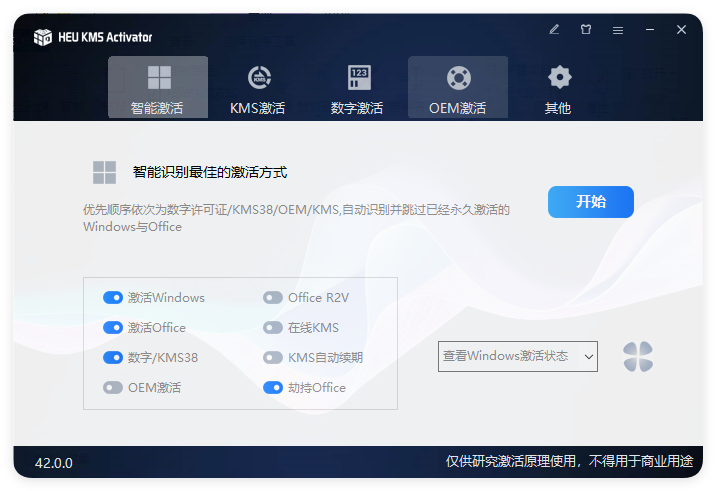Viewport: 716px width, 491px height.
Task: Expand the 查看Windows激活状态 dropdown
Action: click(518, 356)
